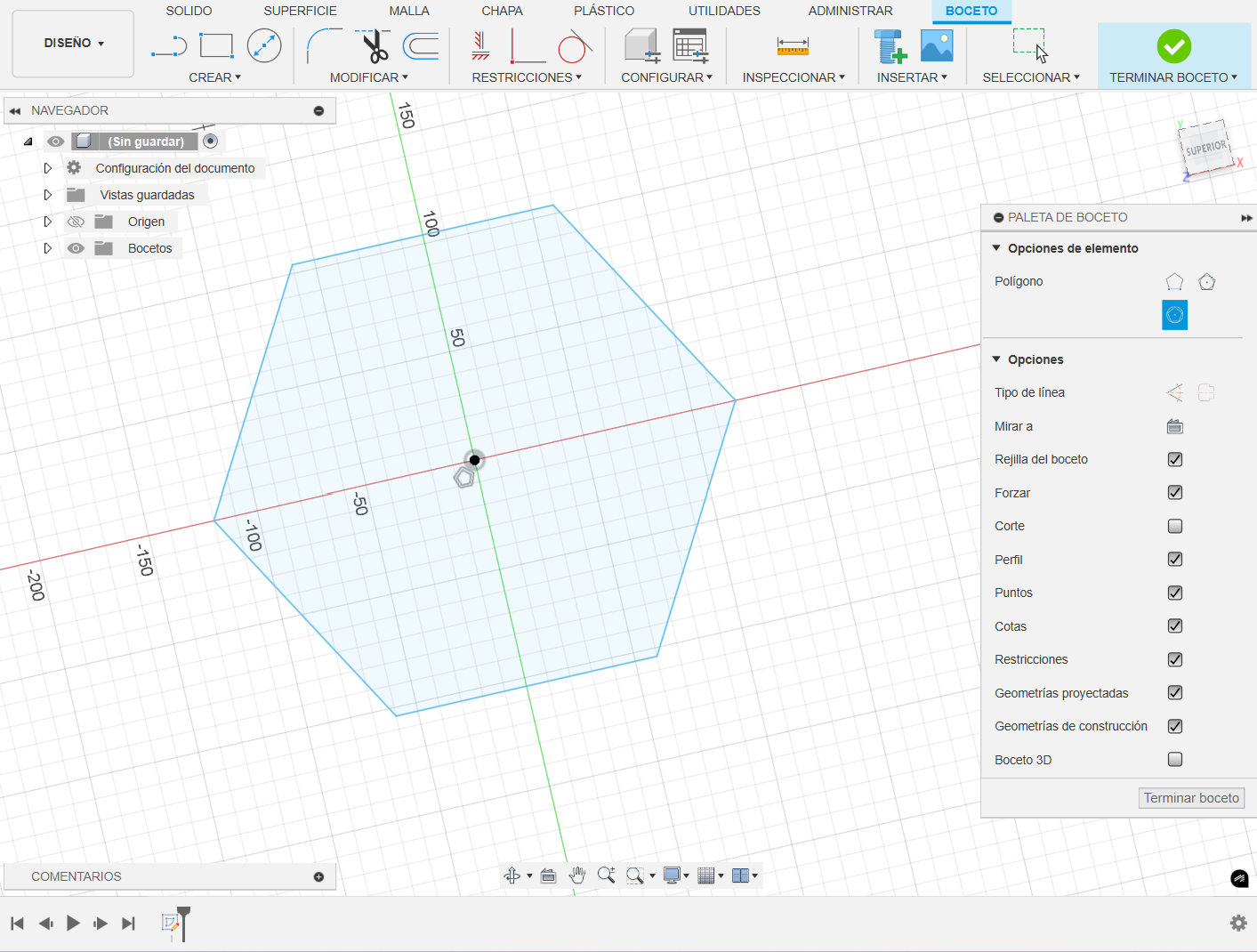Open the RESTRICCIONES dropdown menu

(527, 77)
